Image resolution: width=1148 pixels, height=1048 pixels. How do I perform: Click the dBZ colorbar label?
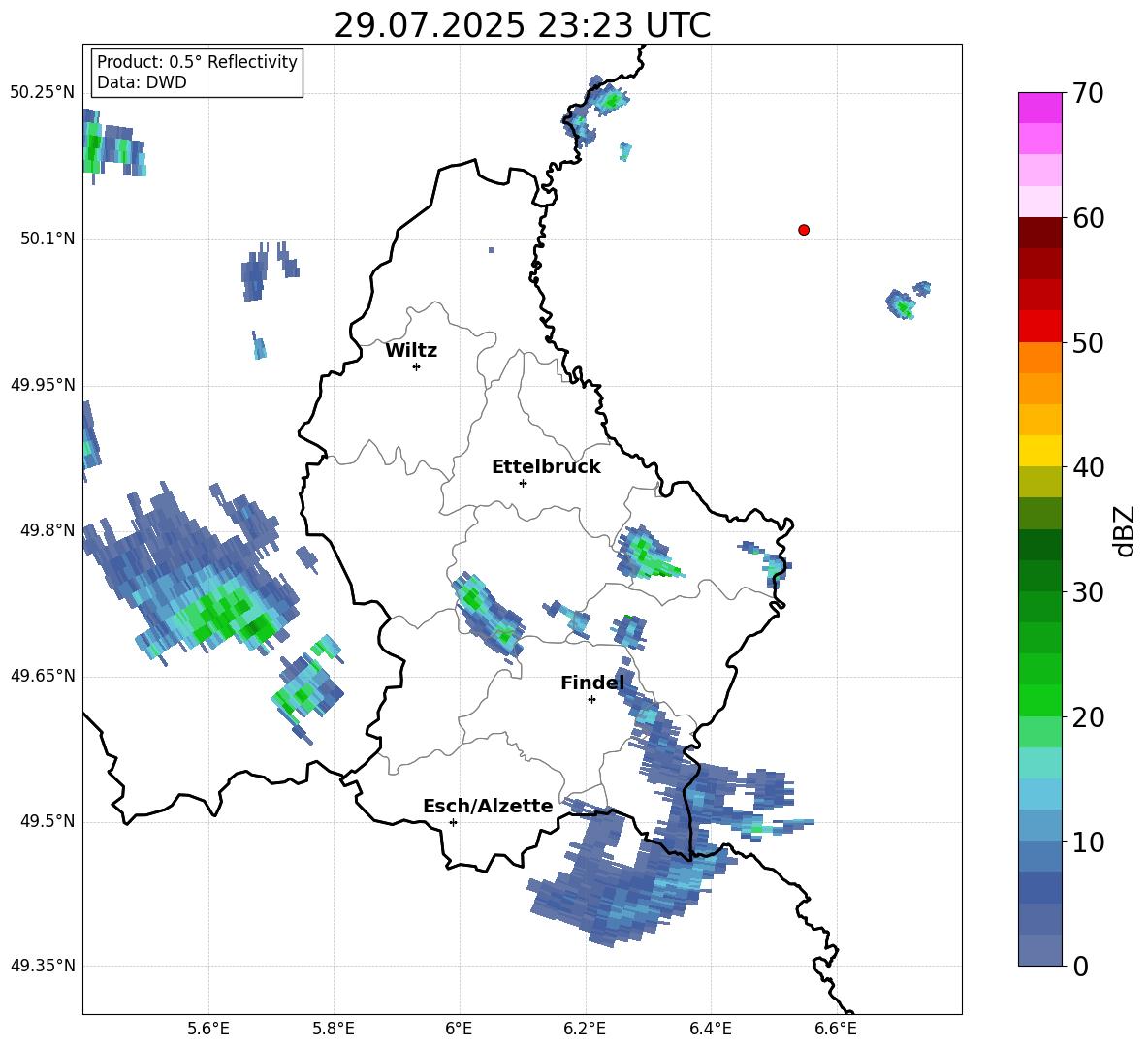1126,530
